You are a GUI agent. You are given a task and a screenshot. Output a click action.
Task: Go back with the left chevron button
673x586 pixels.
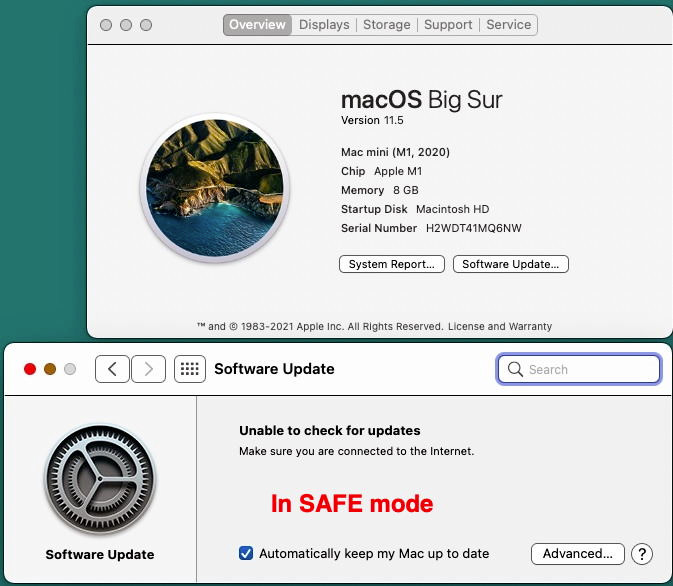pyautogui.click(x=112, y=369)
